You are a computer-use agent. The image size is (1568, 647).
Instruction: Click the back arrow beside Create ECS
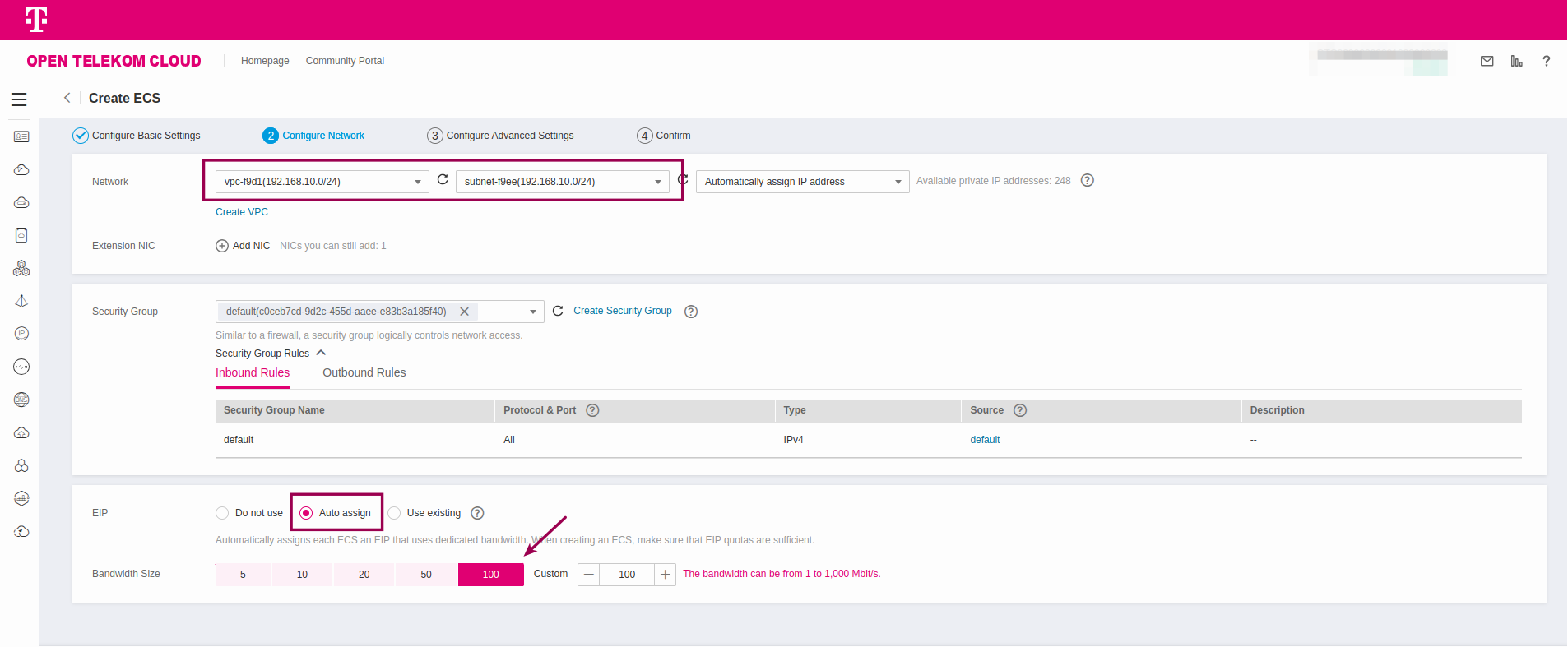[67, 98]
